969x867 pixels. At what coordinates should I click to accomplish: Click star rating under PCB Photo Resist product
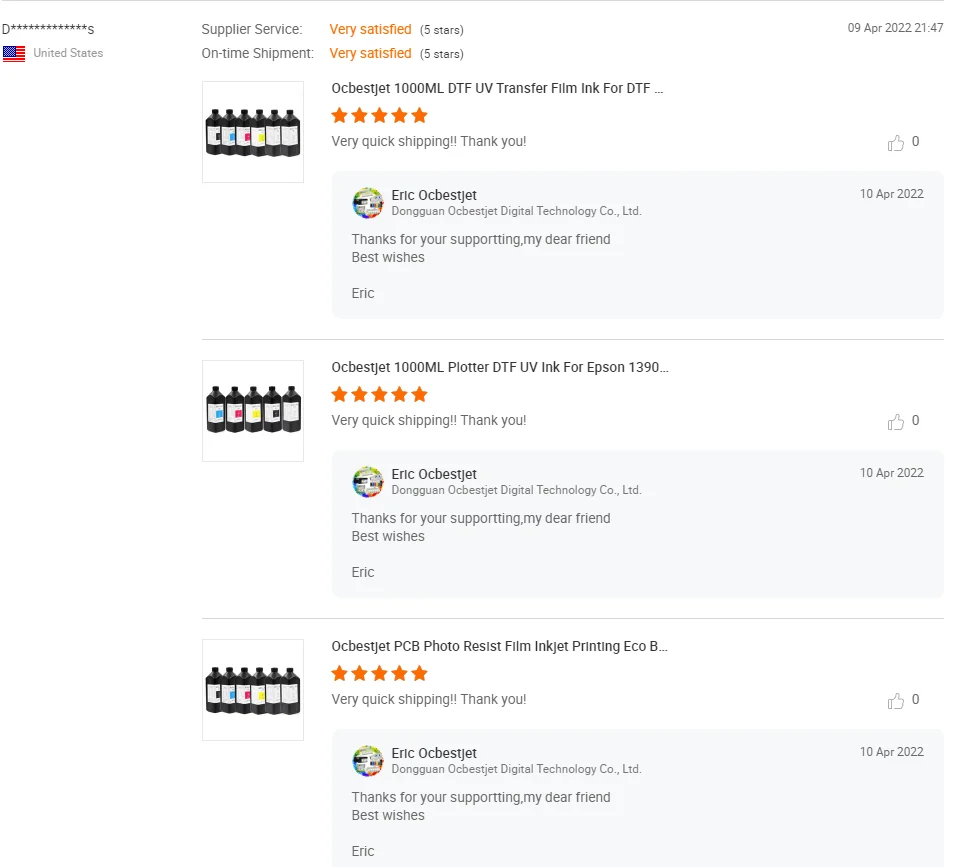(379, 673)
